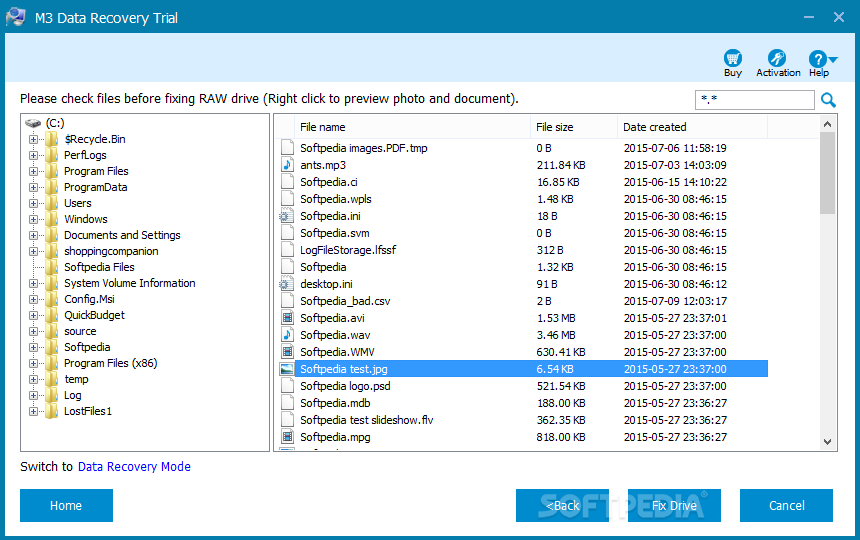This screenshot has width=860, height=540.
Task: Select the Softpedia Files folder
Action: (x=99, y=267)
